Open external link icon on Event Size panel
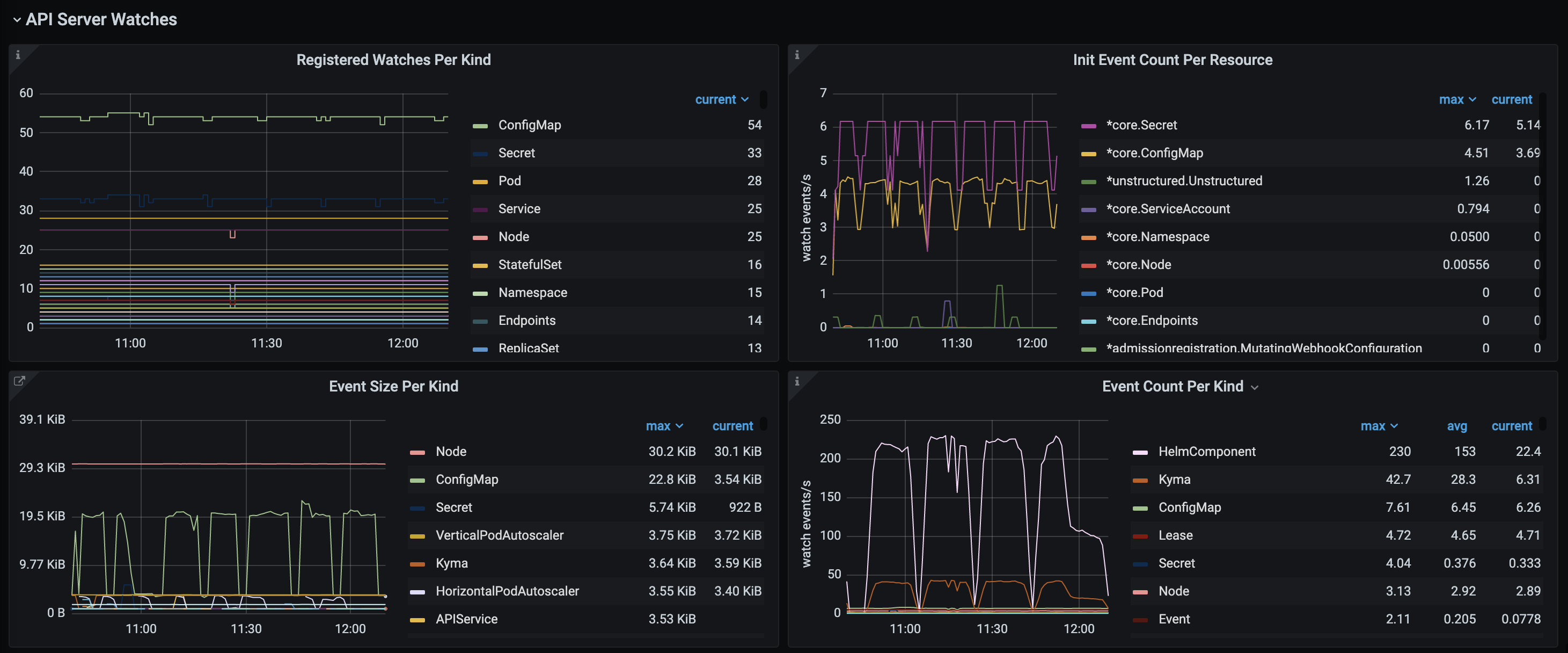 click(19, 381)
